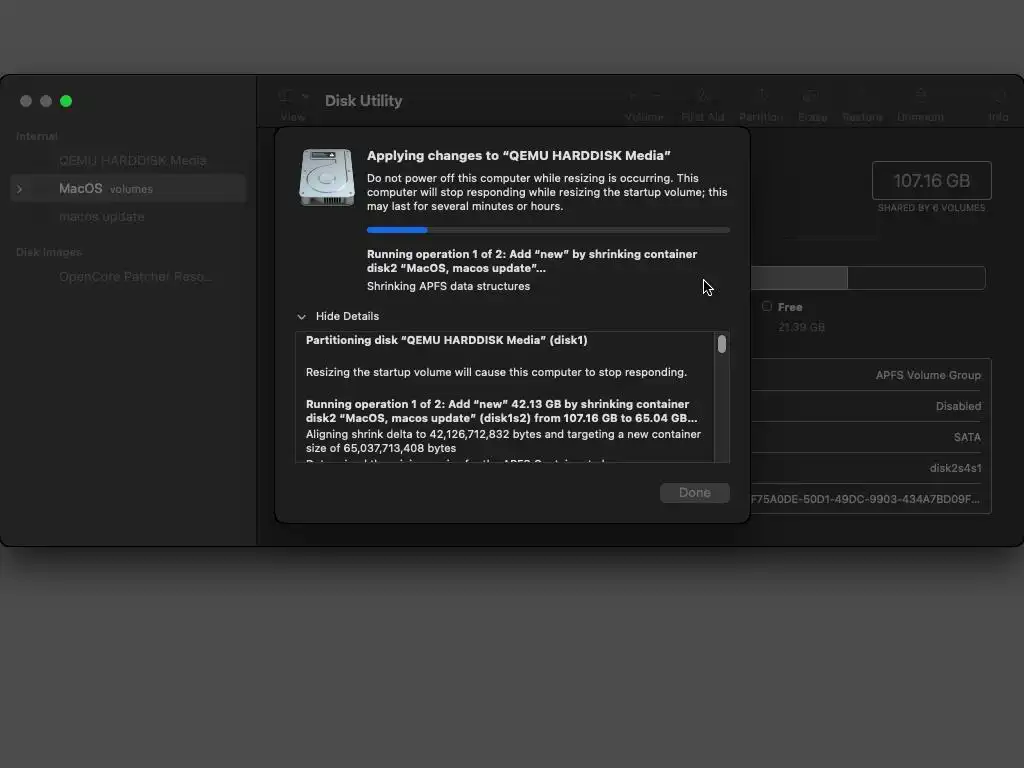Click the SATA connection value
The image size is (1024, 768).
coord(967,438)
